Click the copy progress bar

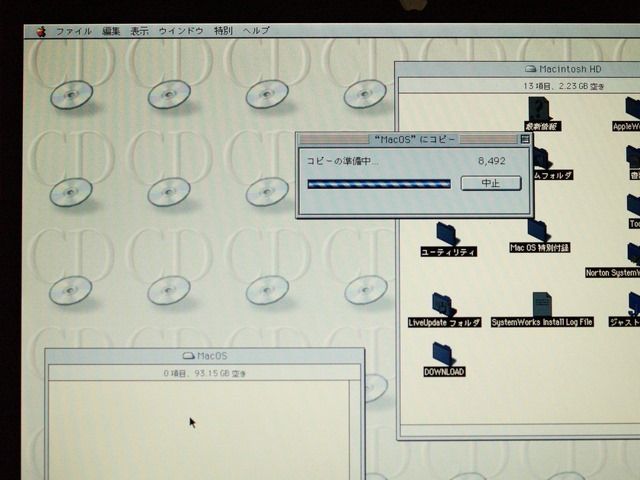click(x=379, y=184)
